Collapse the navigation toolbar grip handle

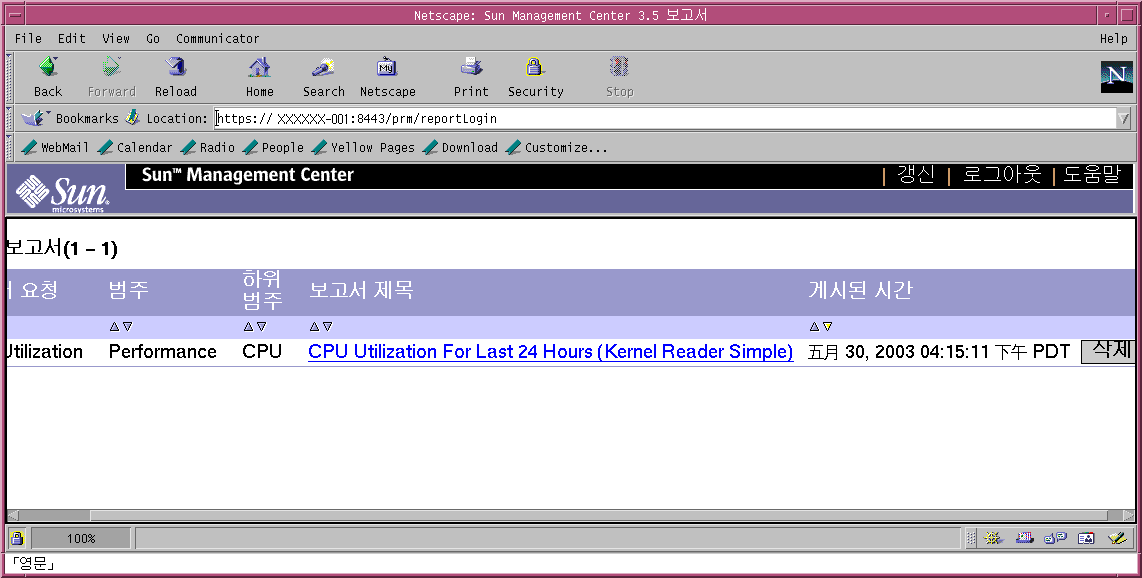pos(9,76)
